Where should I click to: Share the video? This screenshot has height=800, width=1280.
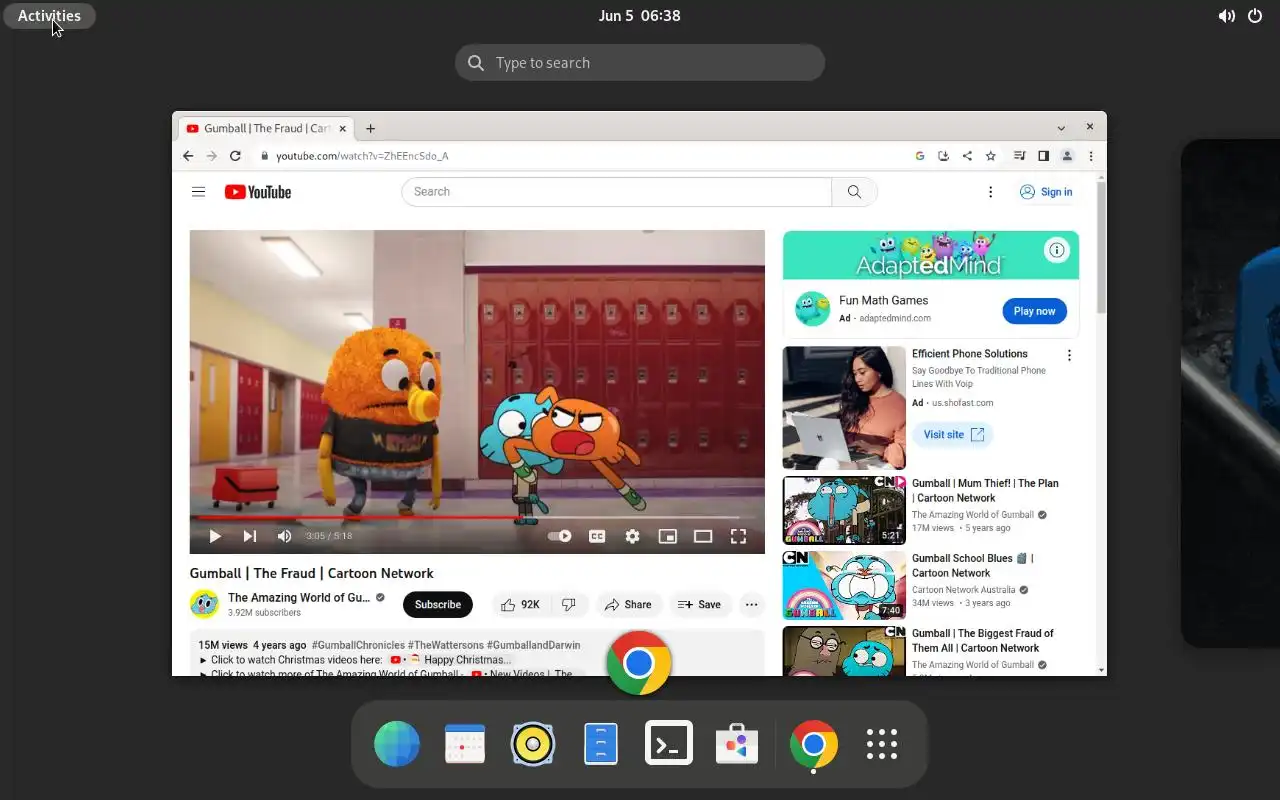(x=628, y=604)
